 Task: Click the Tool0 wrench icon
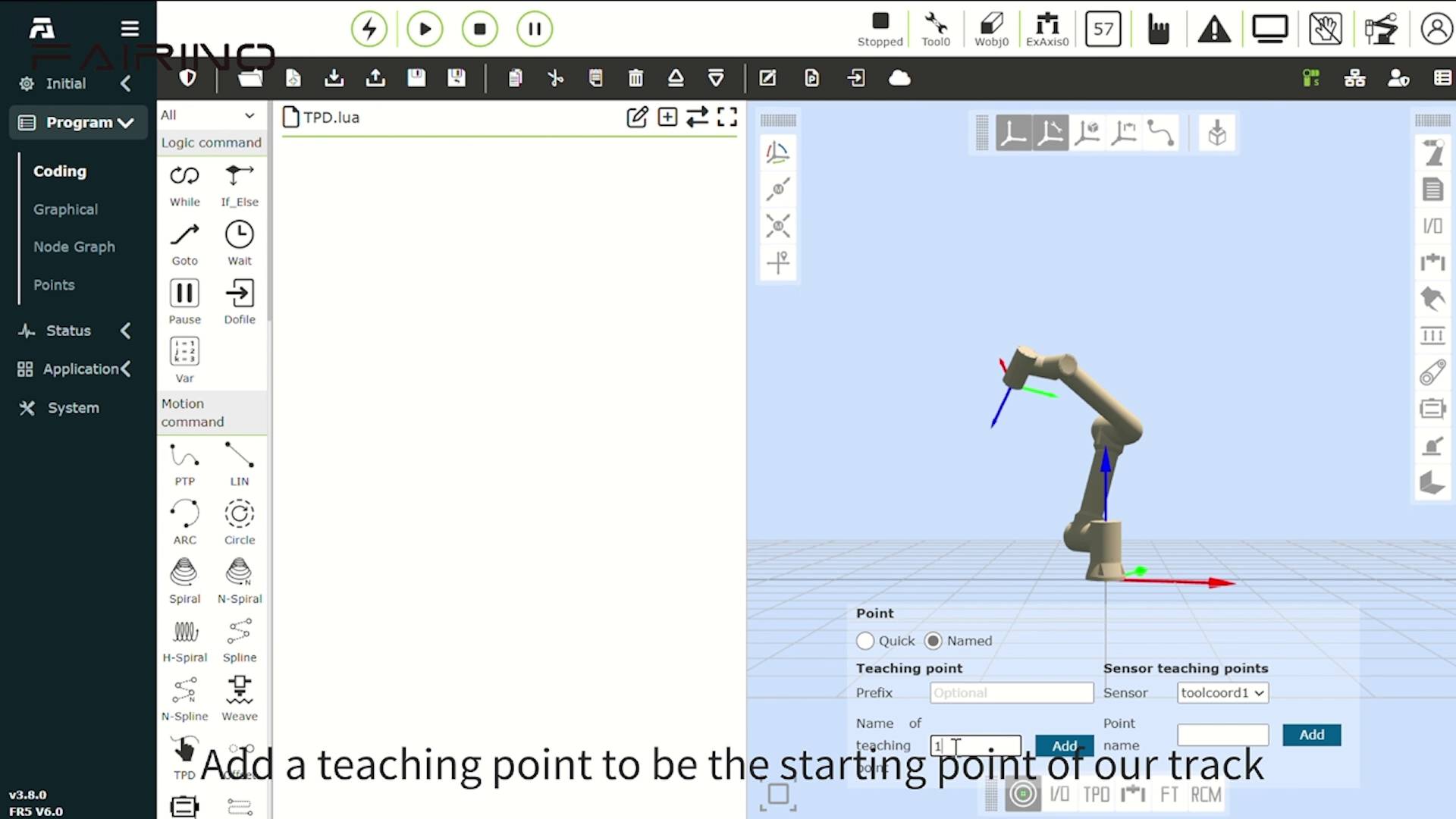point(935,24)
